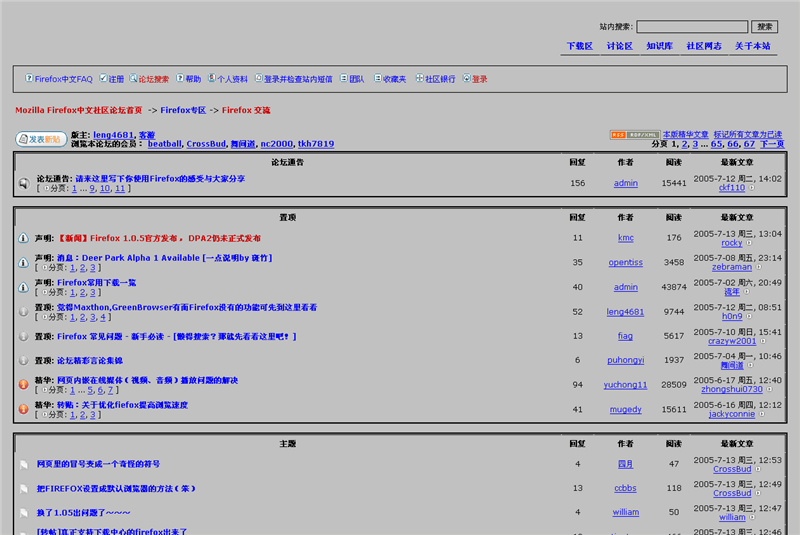Viewport: 800px width, 535px height.
Task: Open the 知识库 navigation tab
Action: [660, 46]
